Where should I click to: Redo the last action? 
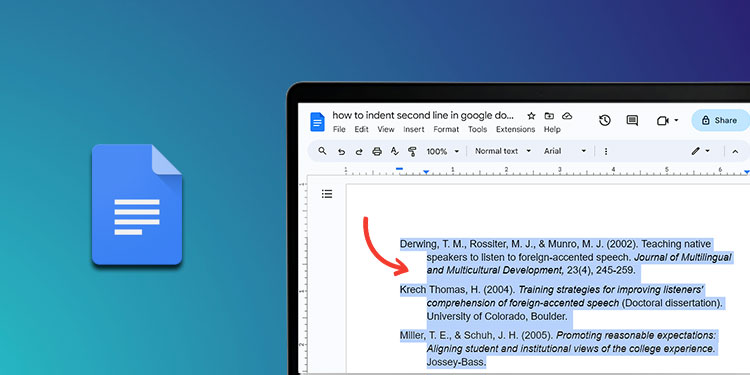(359, 152)
